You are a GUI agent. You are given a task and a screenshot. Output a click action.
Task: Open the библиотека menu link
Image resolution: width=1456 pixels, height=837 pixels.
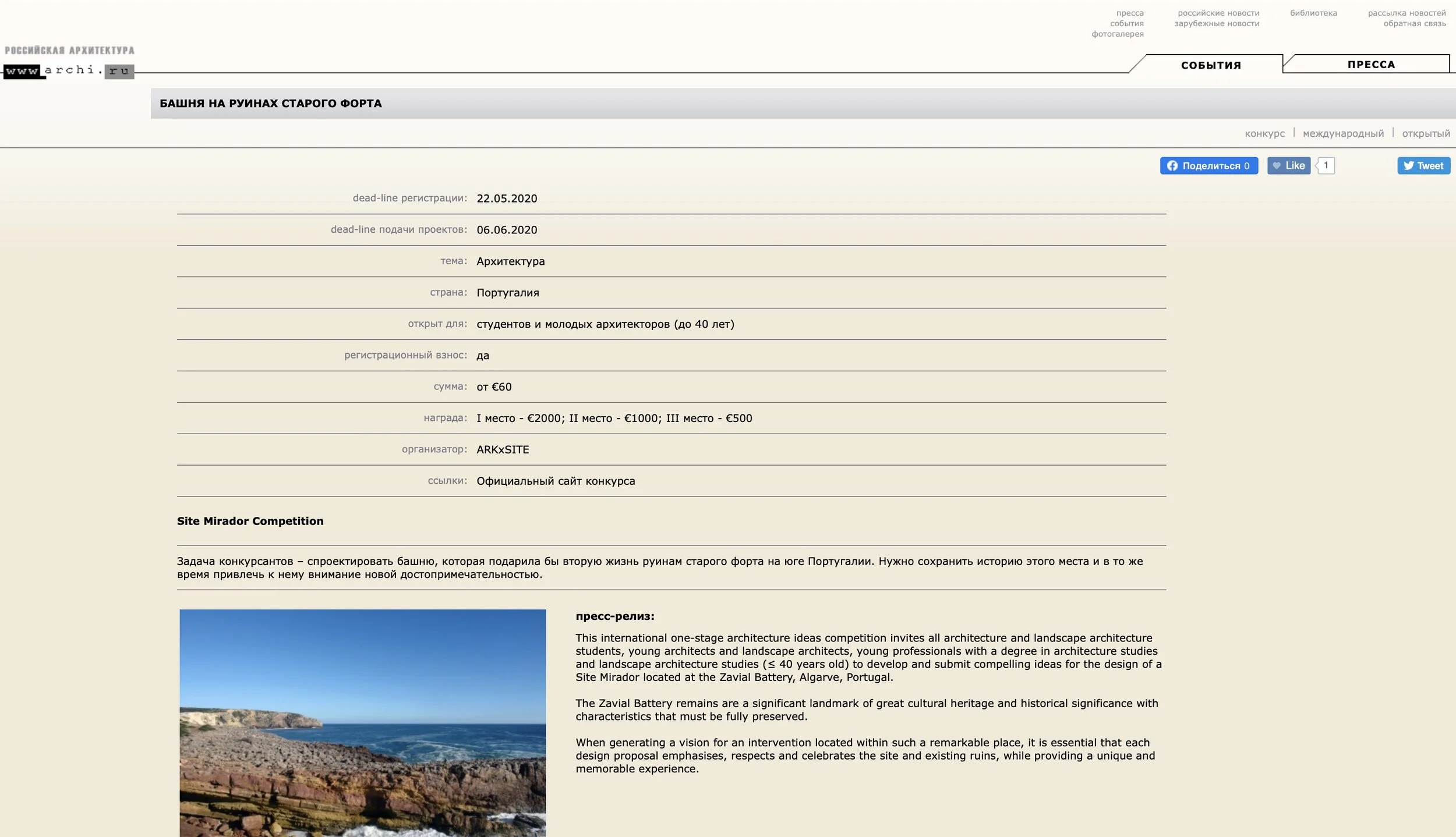pyautogui.click(x=1313, y=13)
